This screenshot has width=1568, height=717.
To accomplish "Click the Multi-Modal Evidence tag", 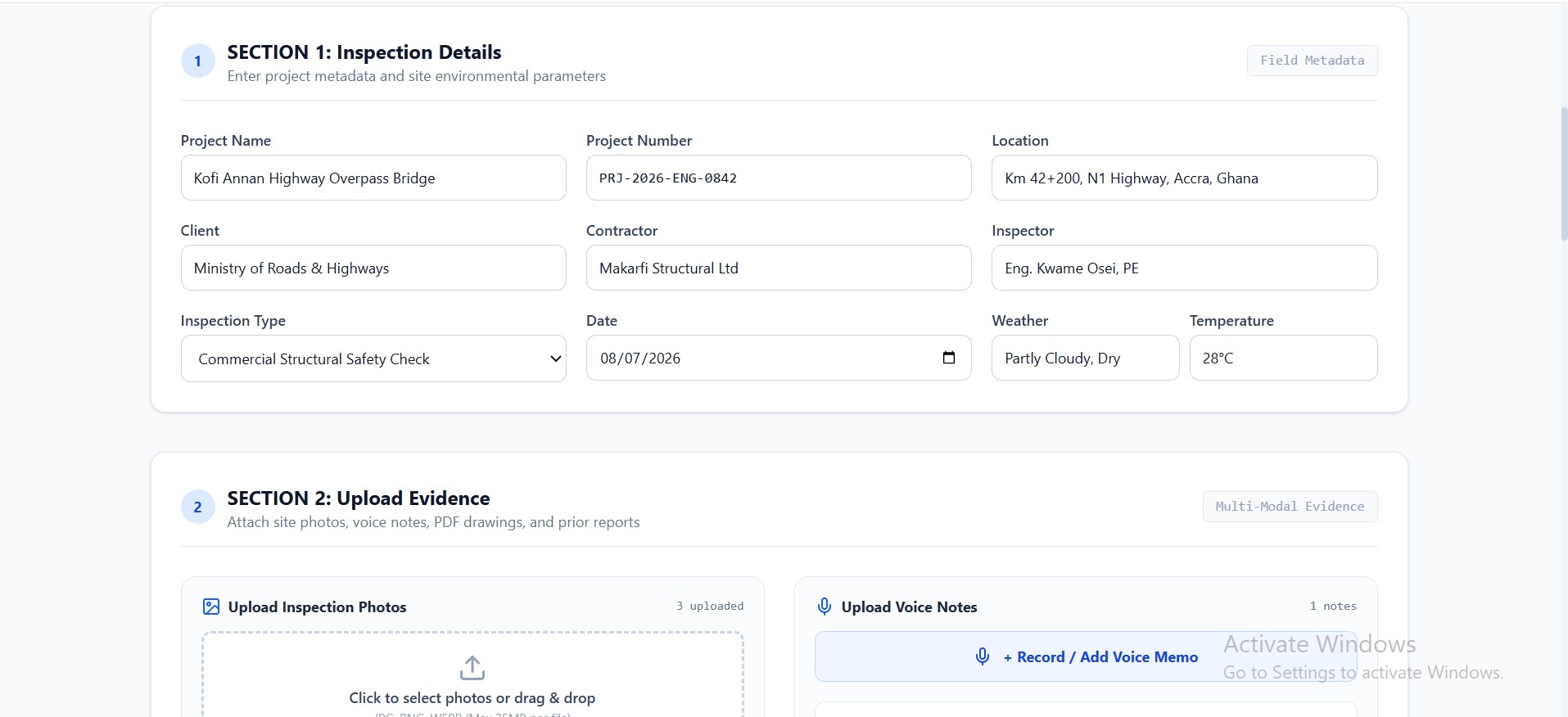I will [x=1290, y=507].
